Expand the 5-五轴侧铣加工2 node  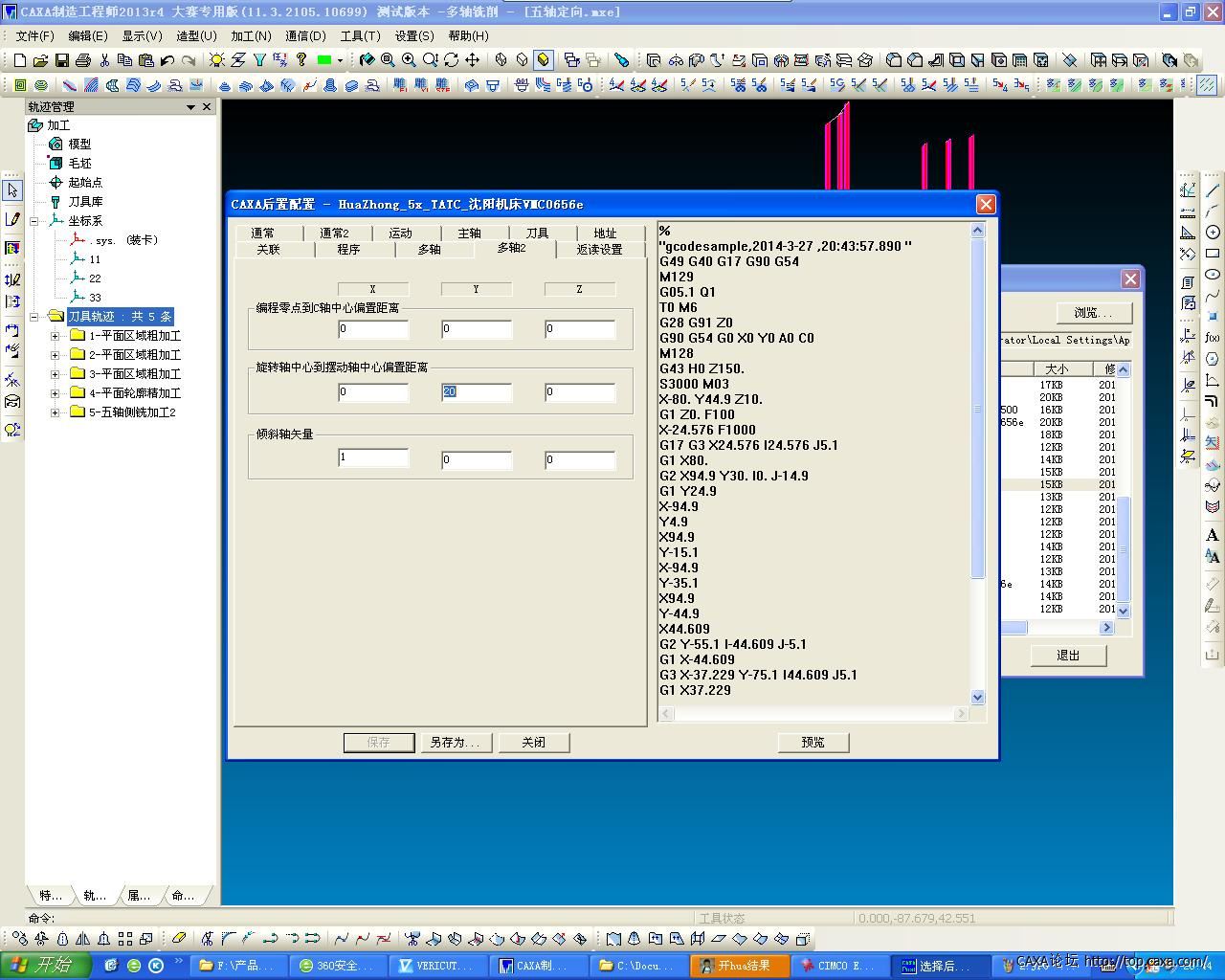(55, 412)
